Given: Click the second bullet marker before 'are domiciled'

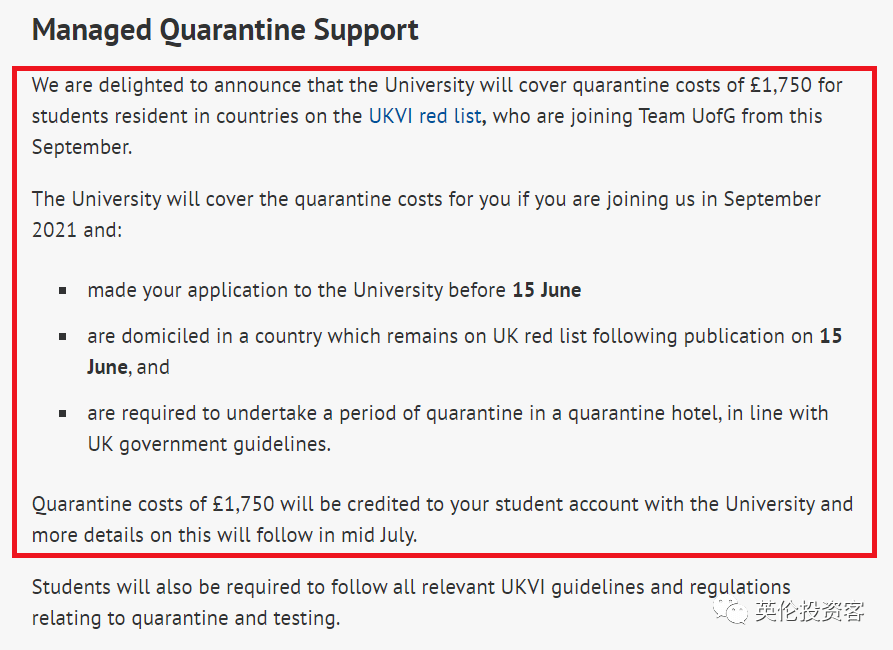Looking at the screenshot, I should [x=63, y=337].
